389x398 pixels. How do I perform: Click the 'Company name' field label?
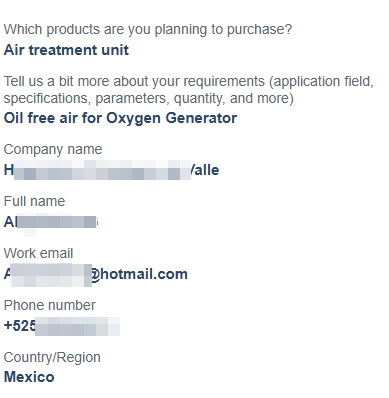coord(53,150)
